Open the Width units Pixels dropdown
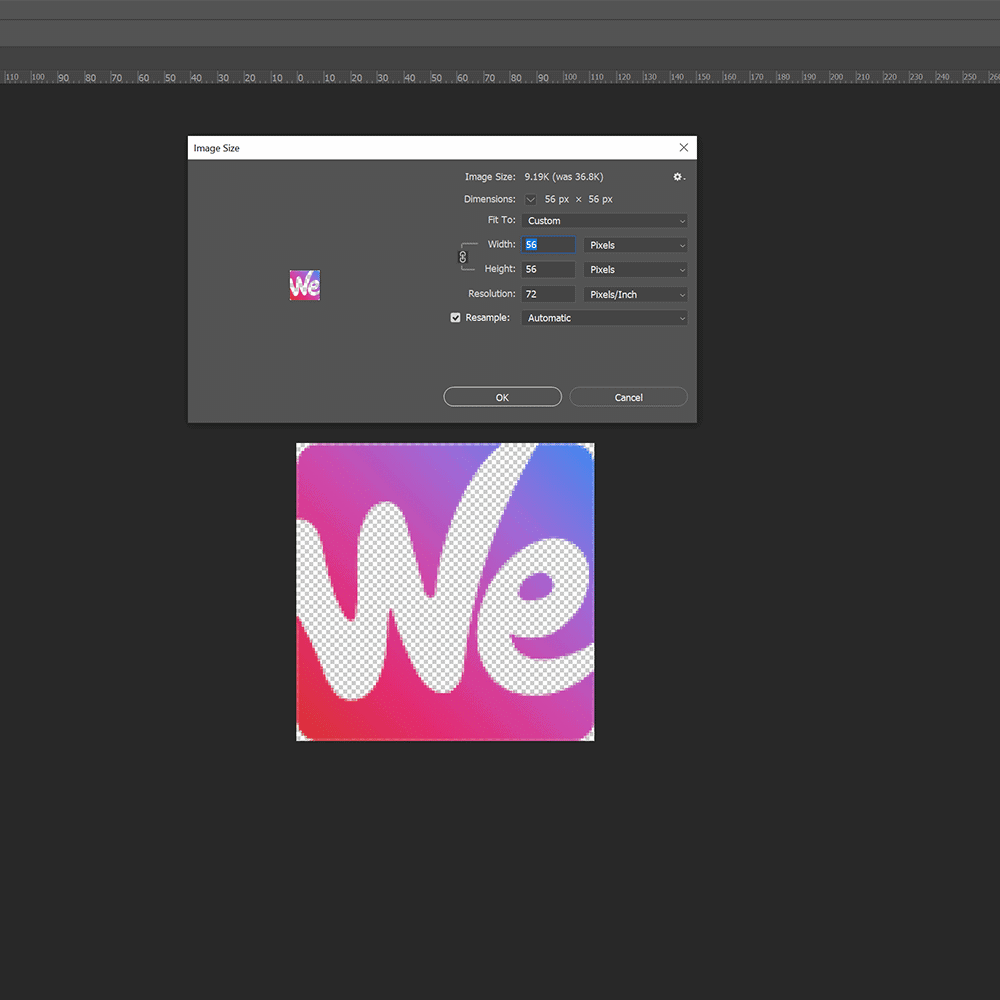This screenshot has height=1000, width=1000. 636,245
